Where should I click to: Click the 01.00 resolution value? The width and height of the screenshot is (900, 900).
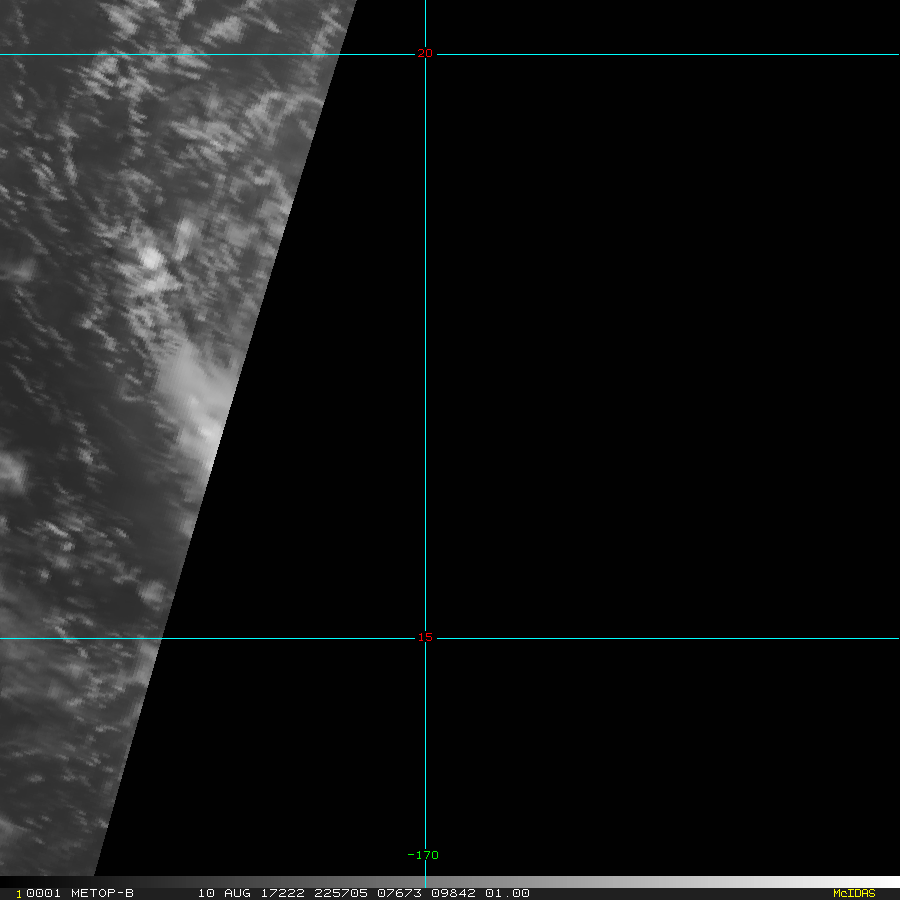(x=507, y=893)
